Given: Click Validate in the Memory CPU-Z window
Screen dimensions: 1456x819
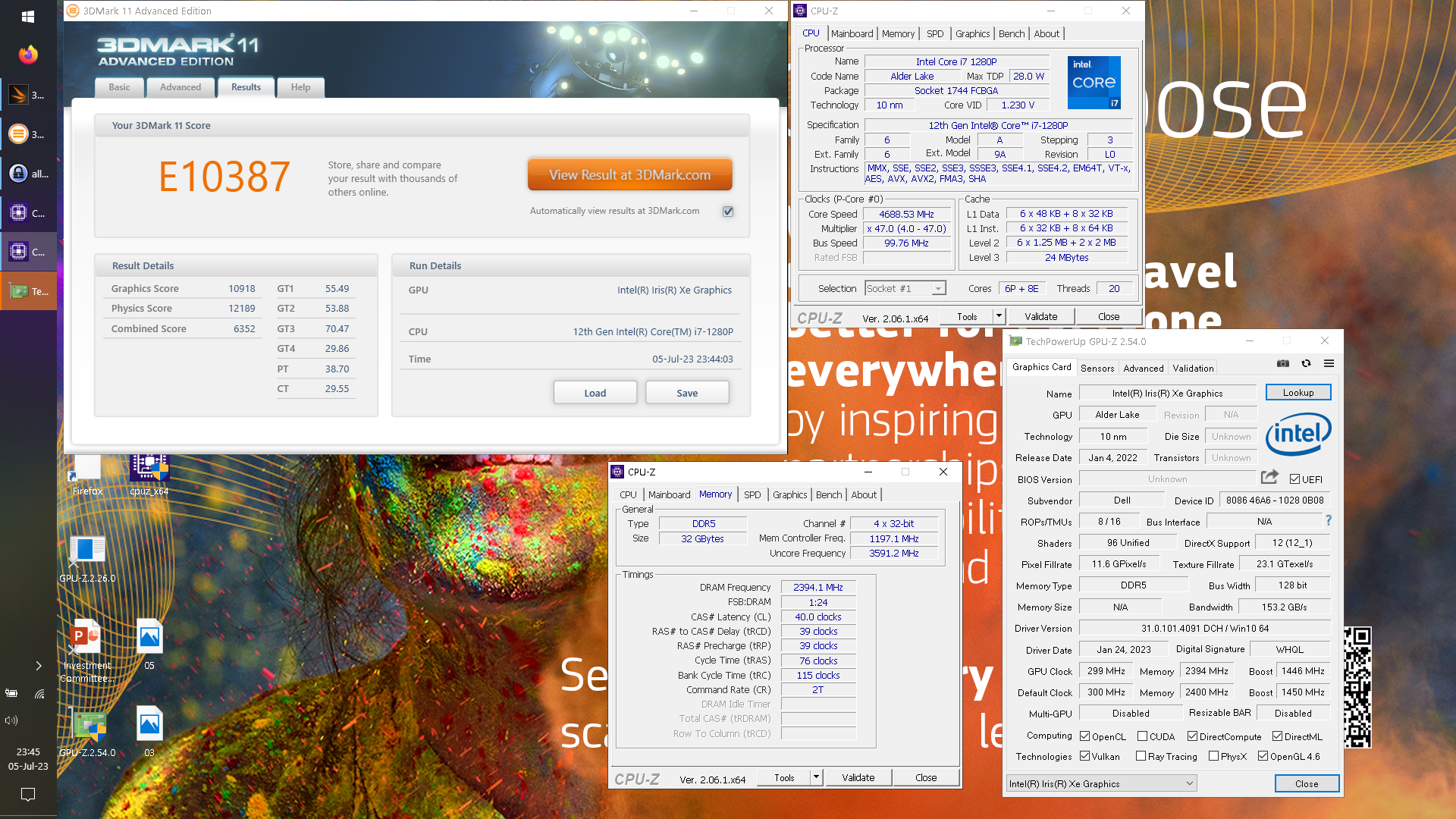Looking at the screenshot, I should pyautogui.click(x=858, y=777).
